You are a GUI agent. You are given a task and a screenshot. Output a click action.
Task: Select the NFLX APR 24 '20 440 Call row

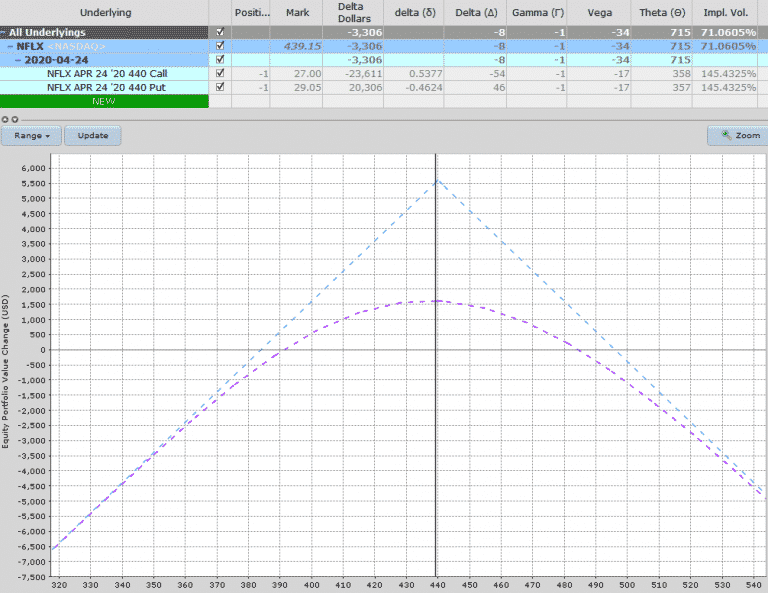107,74
